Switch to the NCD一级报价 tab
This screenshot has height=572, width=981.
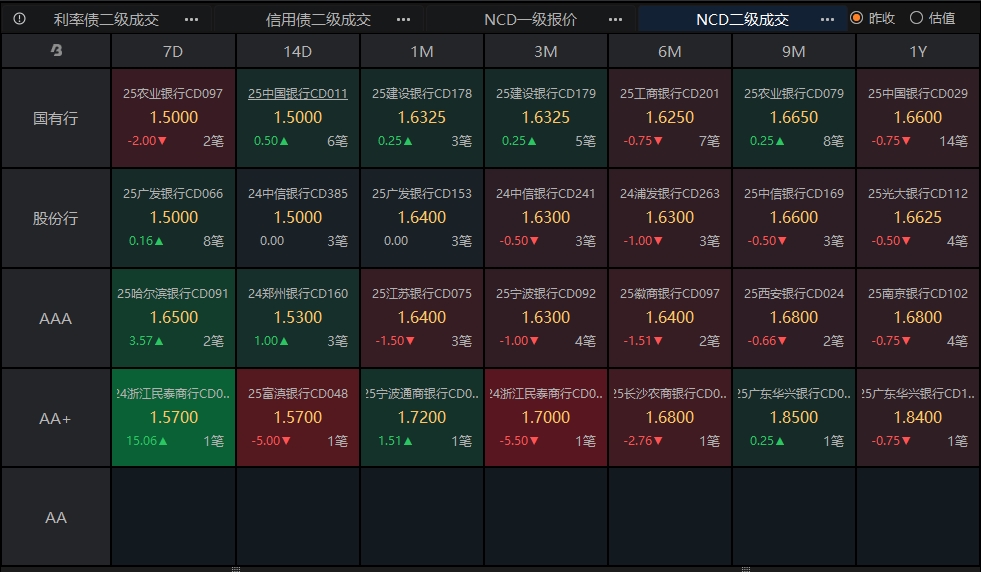tap(531, 19)
